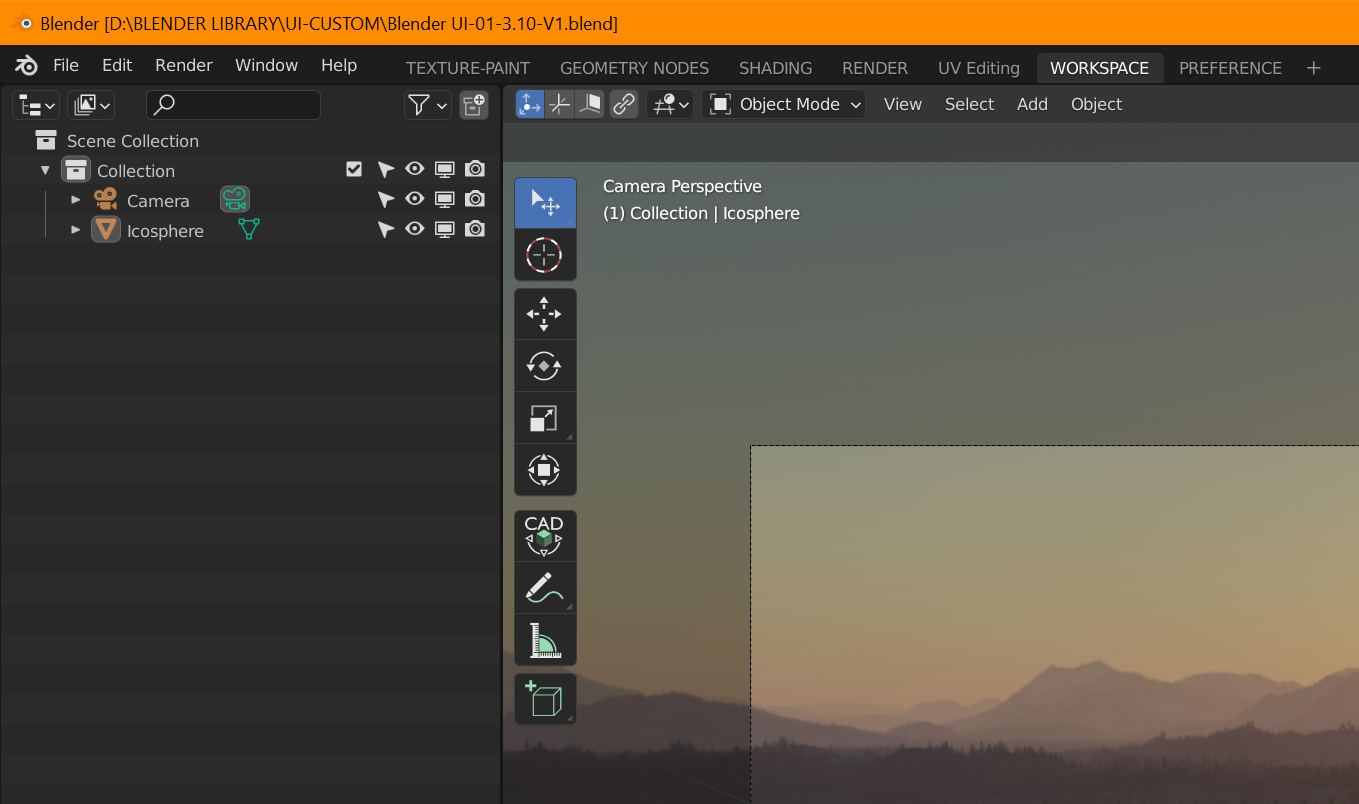Viewport: 1359px width, 804px height.
Task: Switch to the Scale tool
Action: (x=545, y=418)
